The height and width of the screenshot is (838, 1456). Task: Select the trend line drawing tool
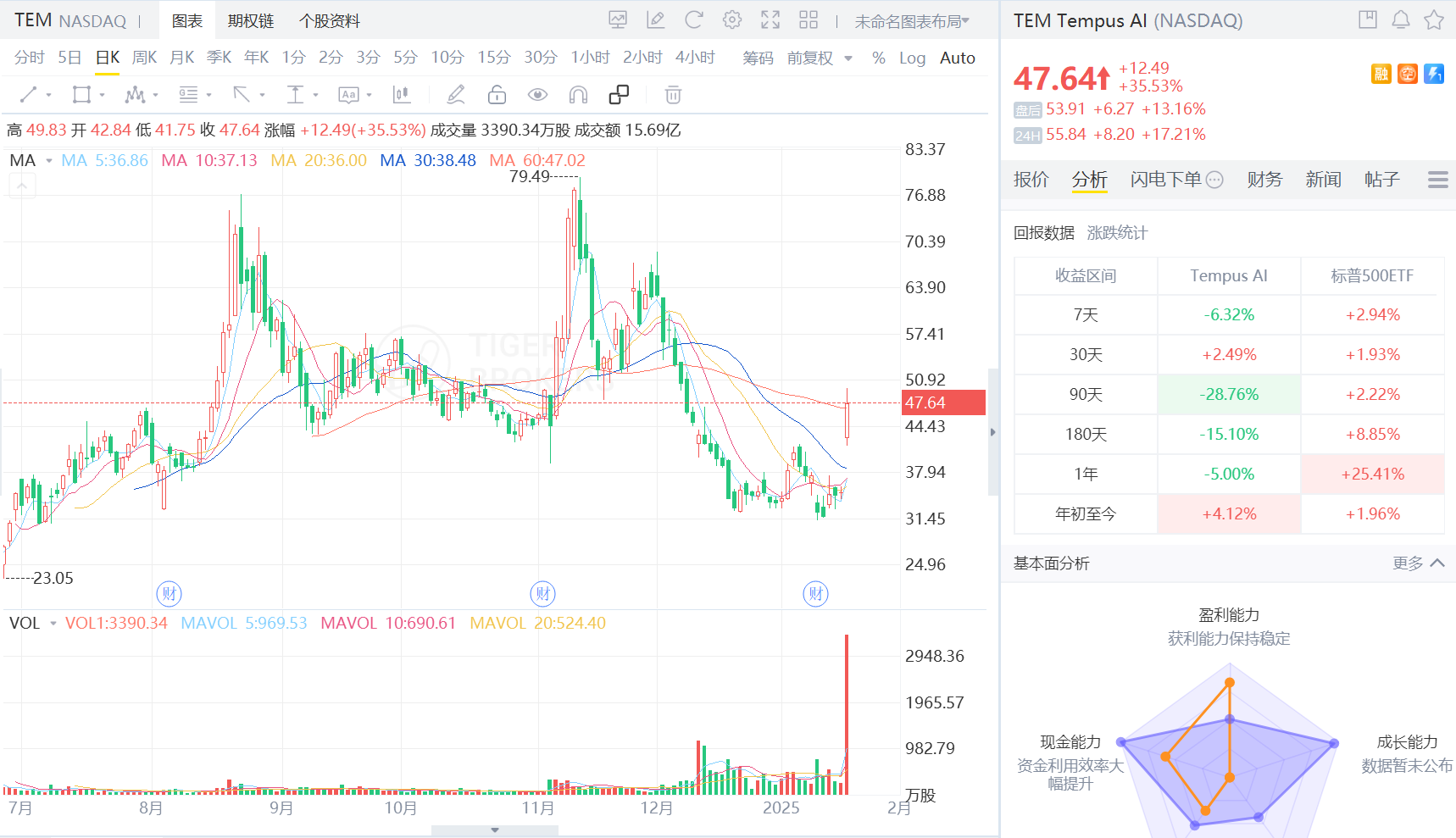point(28,95)
